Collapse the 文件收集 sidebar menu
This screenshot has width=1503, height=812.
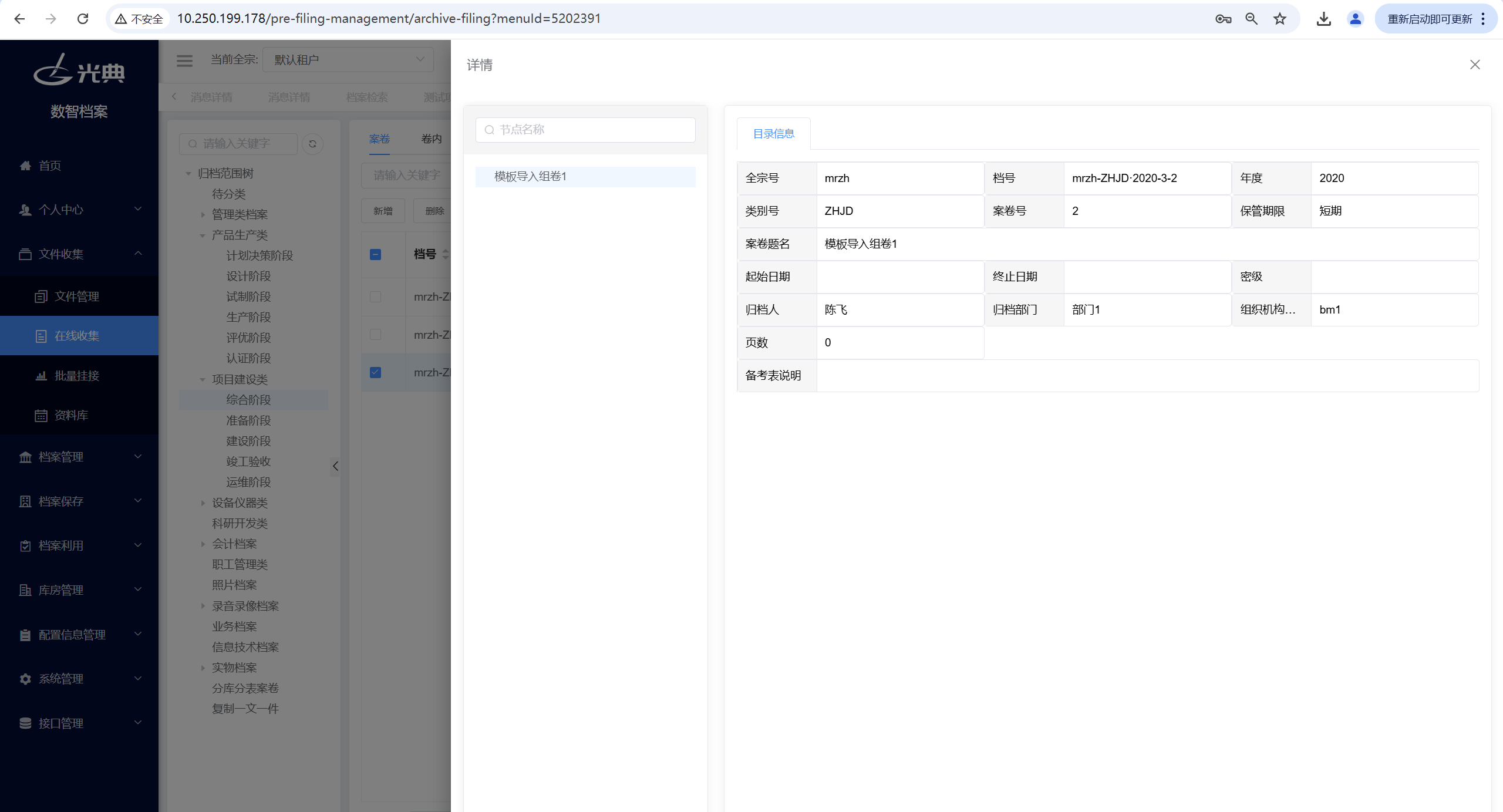tap(138, 254)
